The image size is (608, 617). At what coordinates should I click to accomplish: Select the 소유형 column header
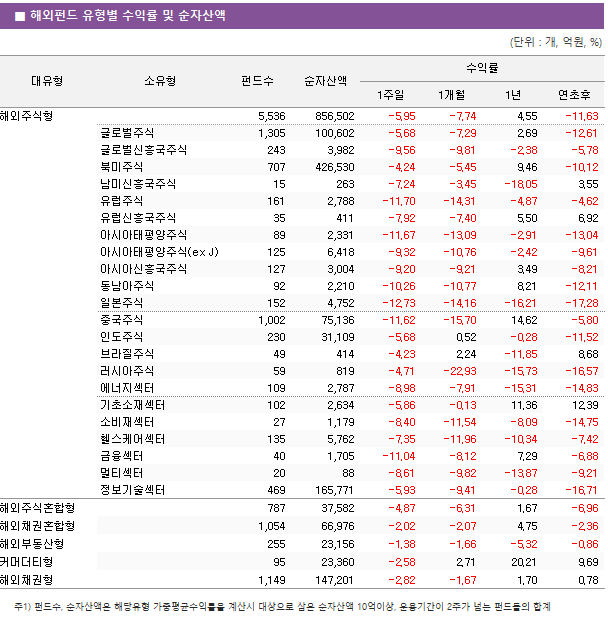pos(160,81)
